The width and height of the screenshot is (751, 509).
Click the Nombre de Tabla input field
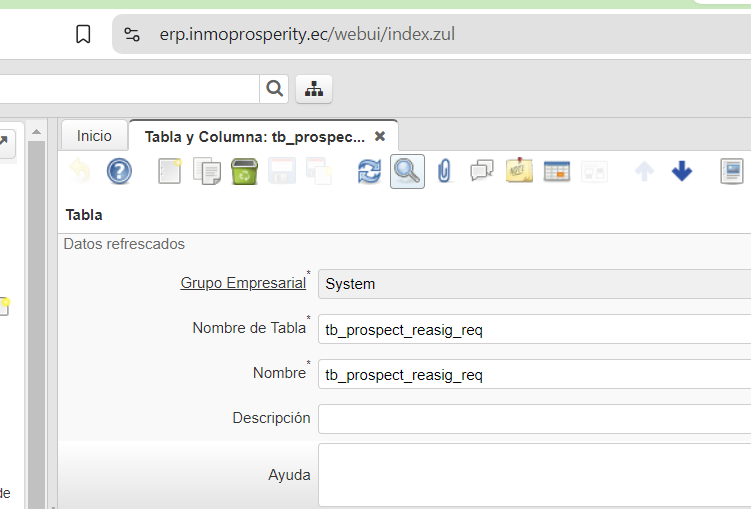tap(534, 329)
